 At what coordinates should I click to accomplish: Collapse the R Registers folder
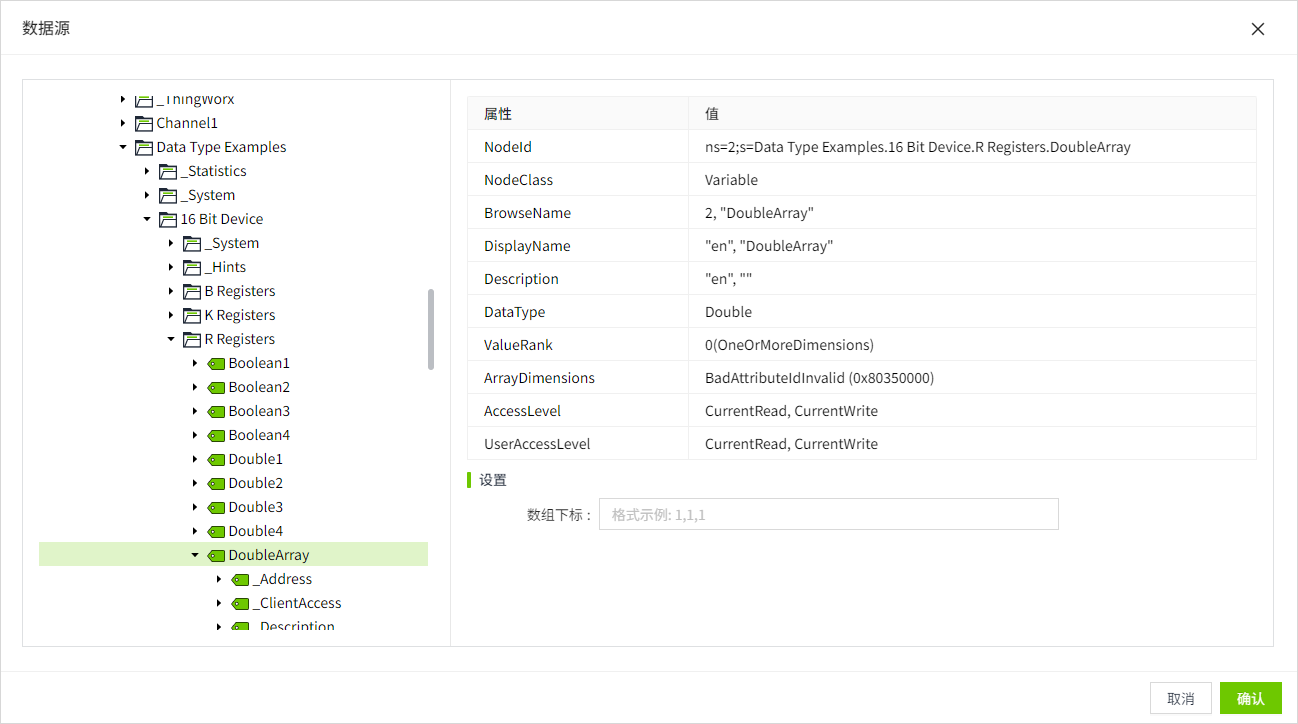point(171,339)
